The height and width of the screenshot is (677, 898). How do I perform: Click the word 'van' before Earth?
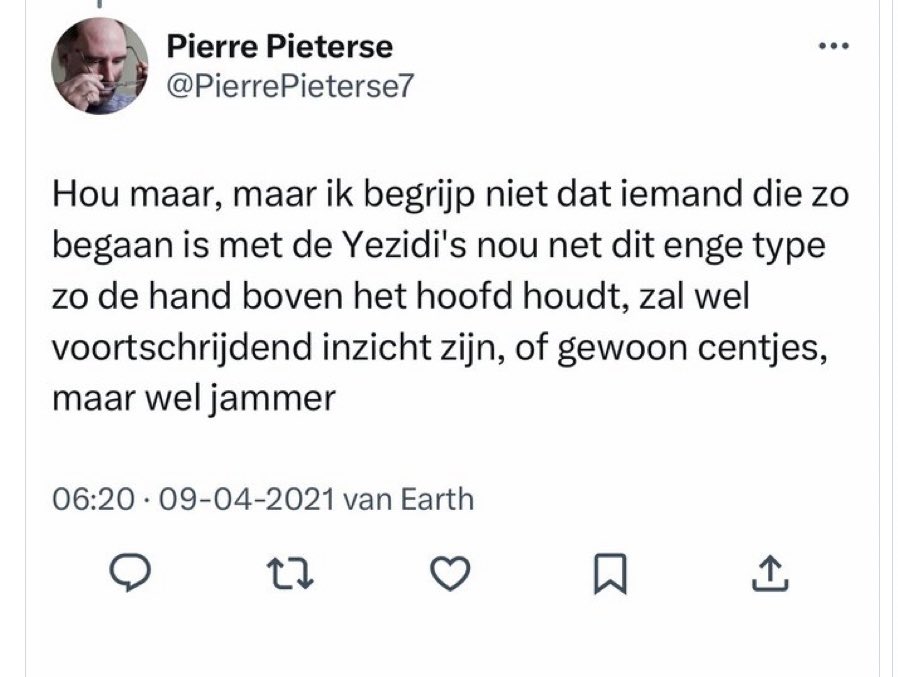367,499
